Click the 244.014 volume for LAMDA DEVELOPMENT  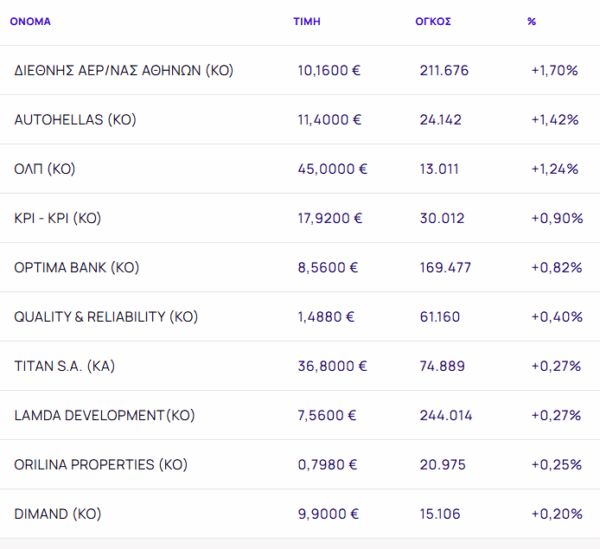coord(445,415)
